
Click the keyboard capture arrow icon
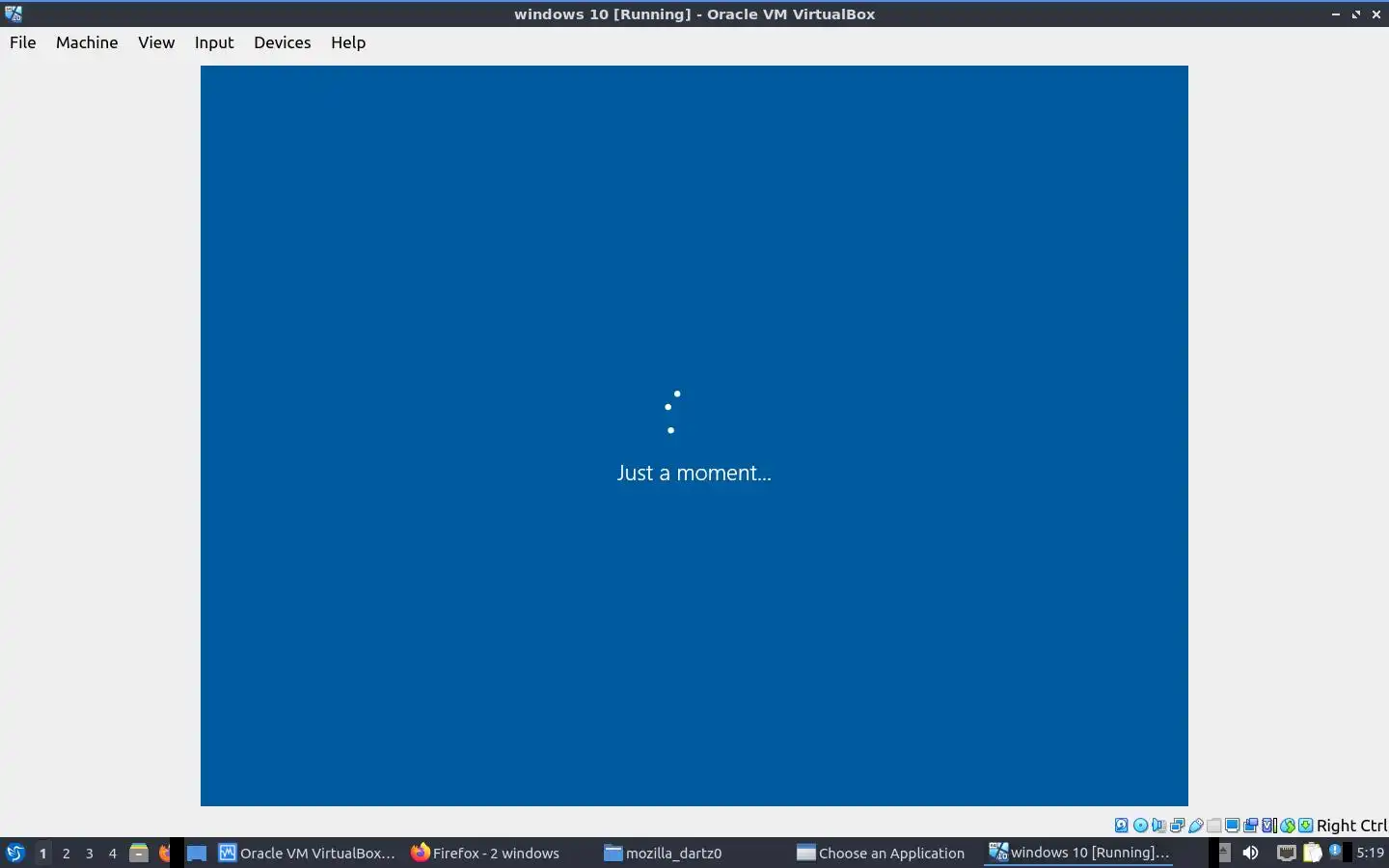pos(1305,826)
